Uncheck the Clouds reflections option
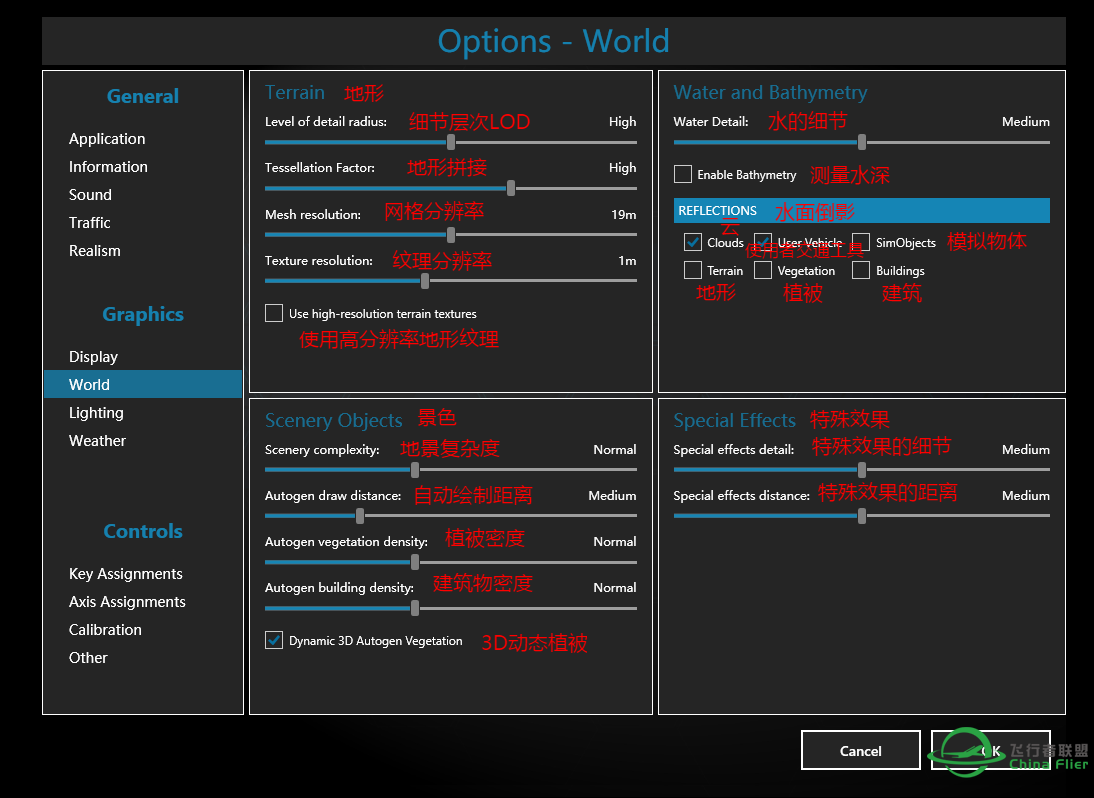The height and width of the screenshot is (798, 1094). (693, 242)
